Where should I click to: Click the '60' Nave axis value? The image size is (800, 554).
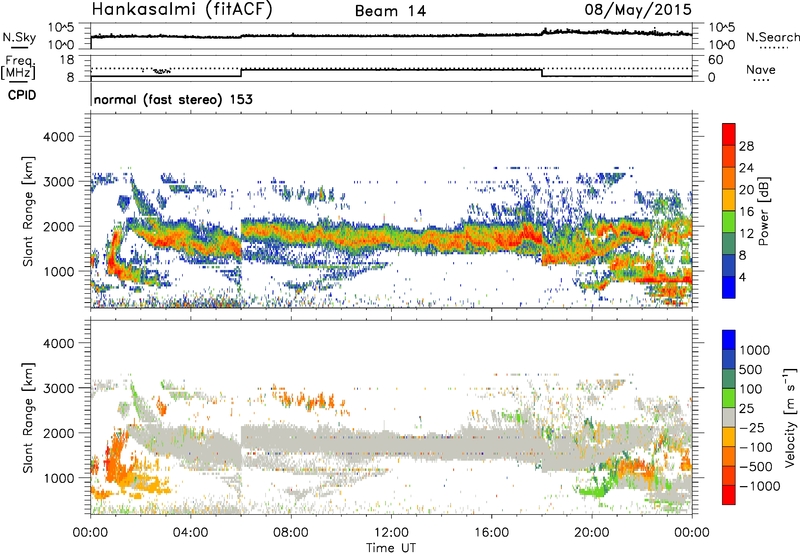(x=715, y=60)
